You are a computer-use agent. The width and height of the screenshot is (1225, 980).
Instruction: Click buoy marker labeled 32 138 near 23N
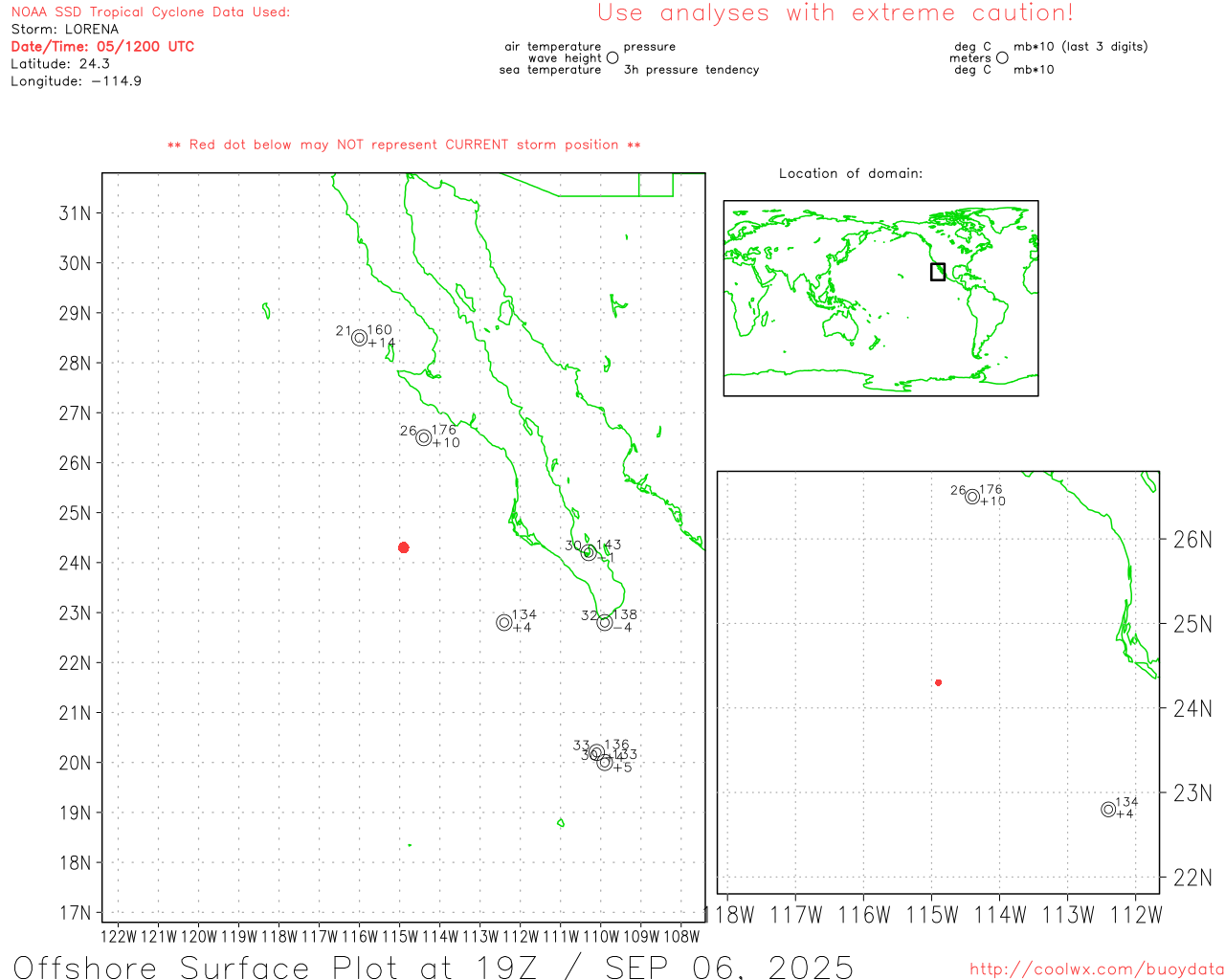coord(605,623)
